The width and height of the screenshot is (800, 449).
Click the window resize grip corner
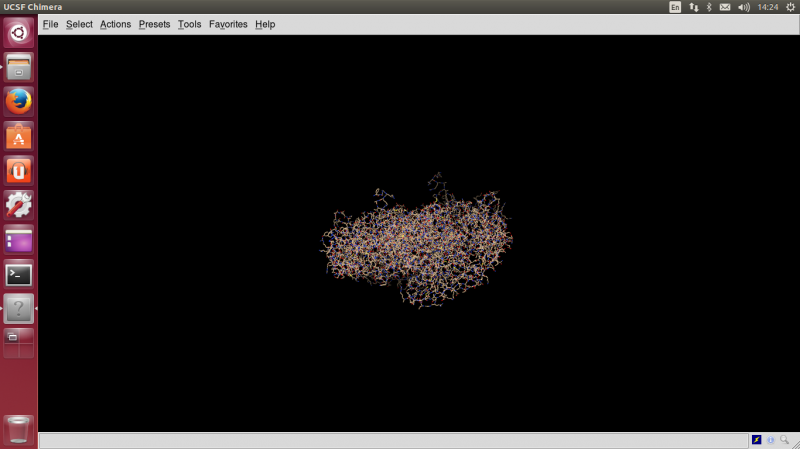[796, 445]
